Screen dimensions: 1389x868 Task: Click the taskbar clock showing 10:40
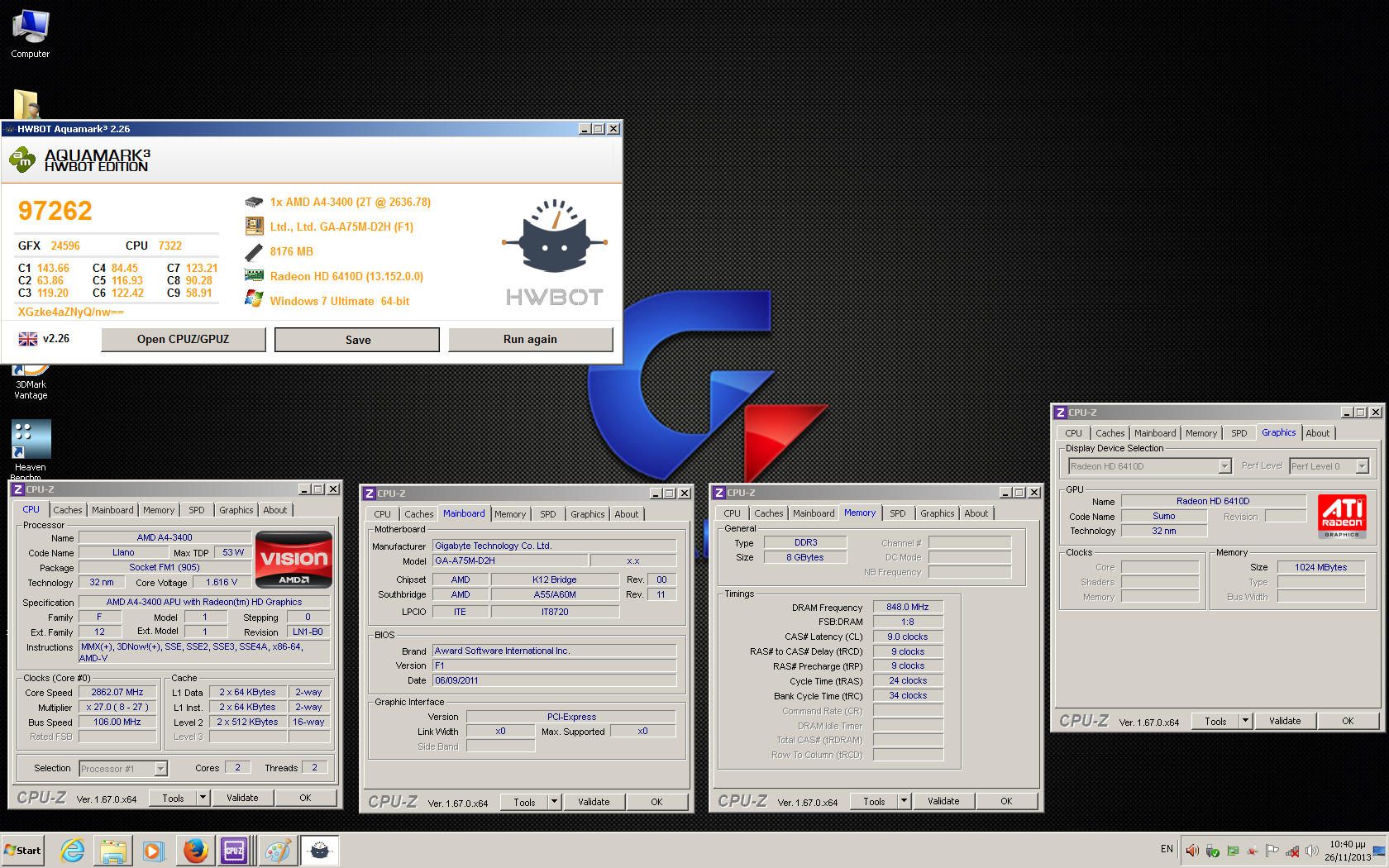click(1348, 851)
